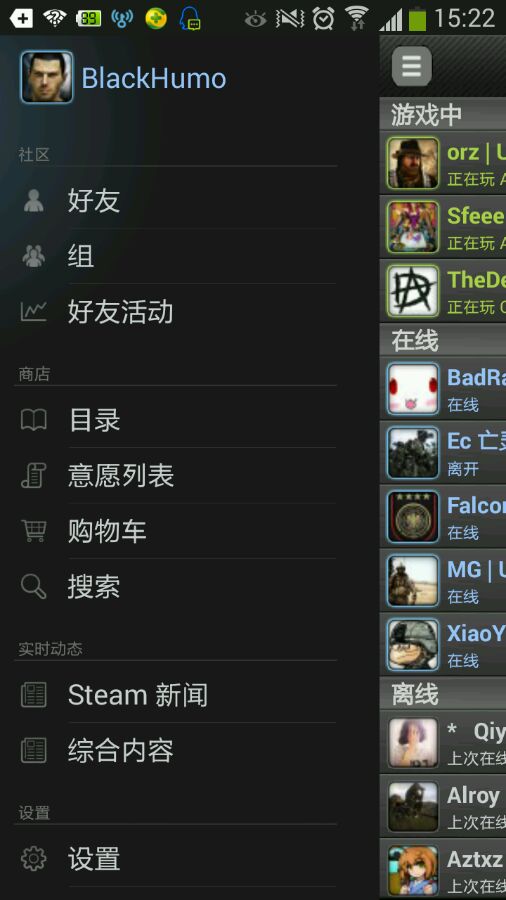Tap BlackHumo profile avatar

[x=47, y=77]
